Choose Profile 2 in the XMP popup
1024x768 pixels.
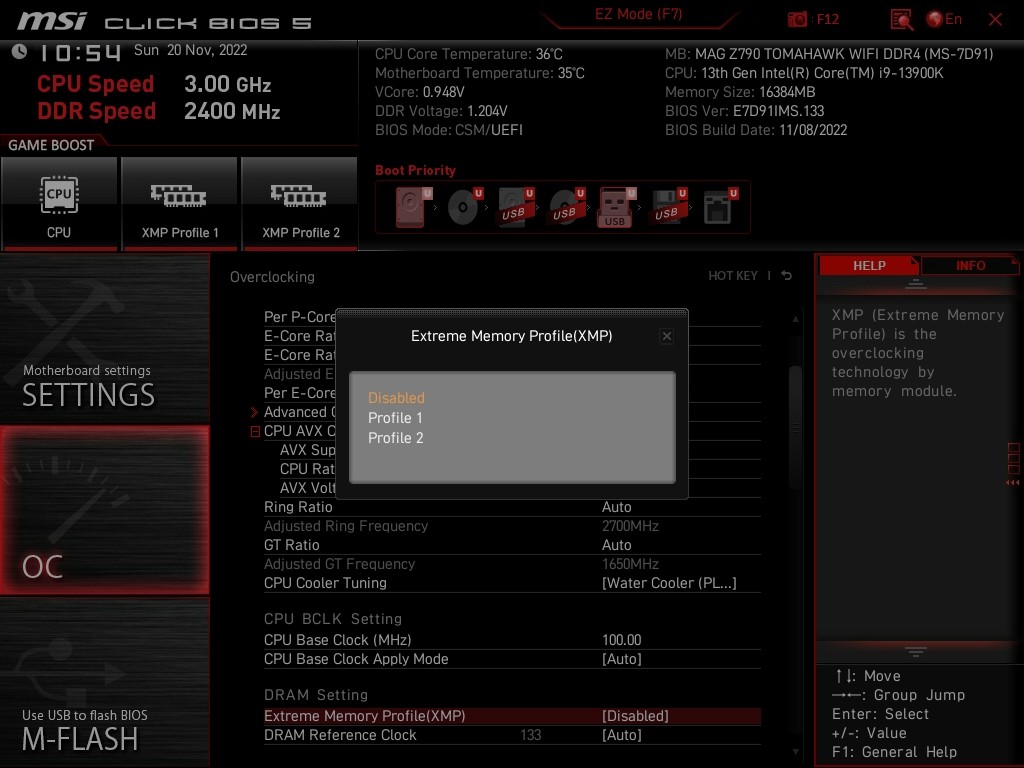coord(395,438)
